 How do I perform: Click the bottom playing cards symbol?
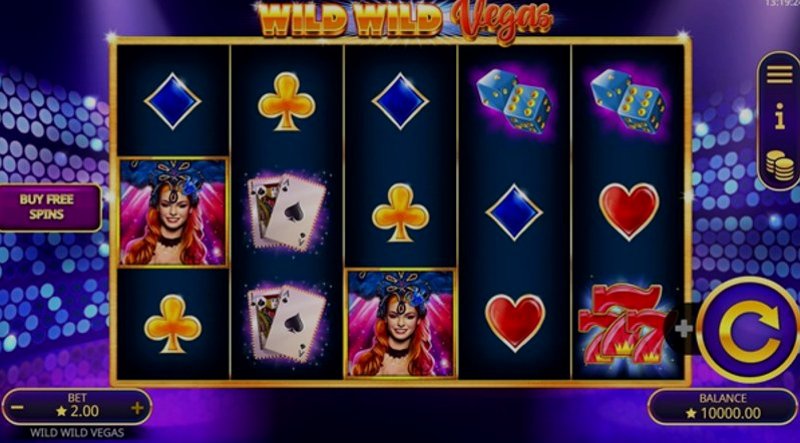click(x=287, y=323)
